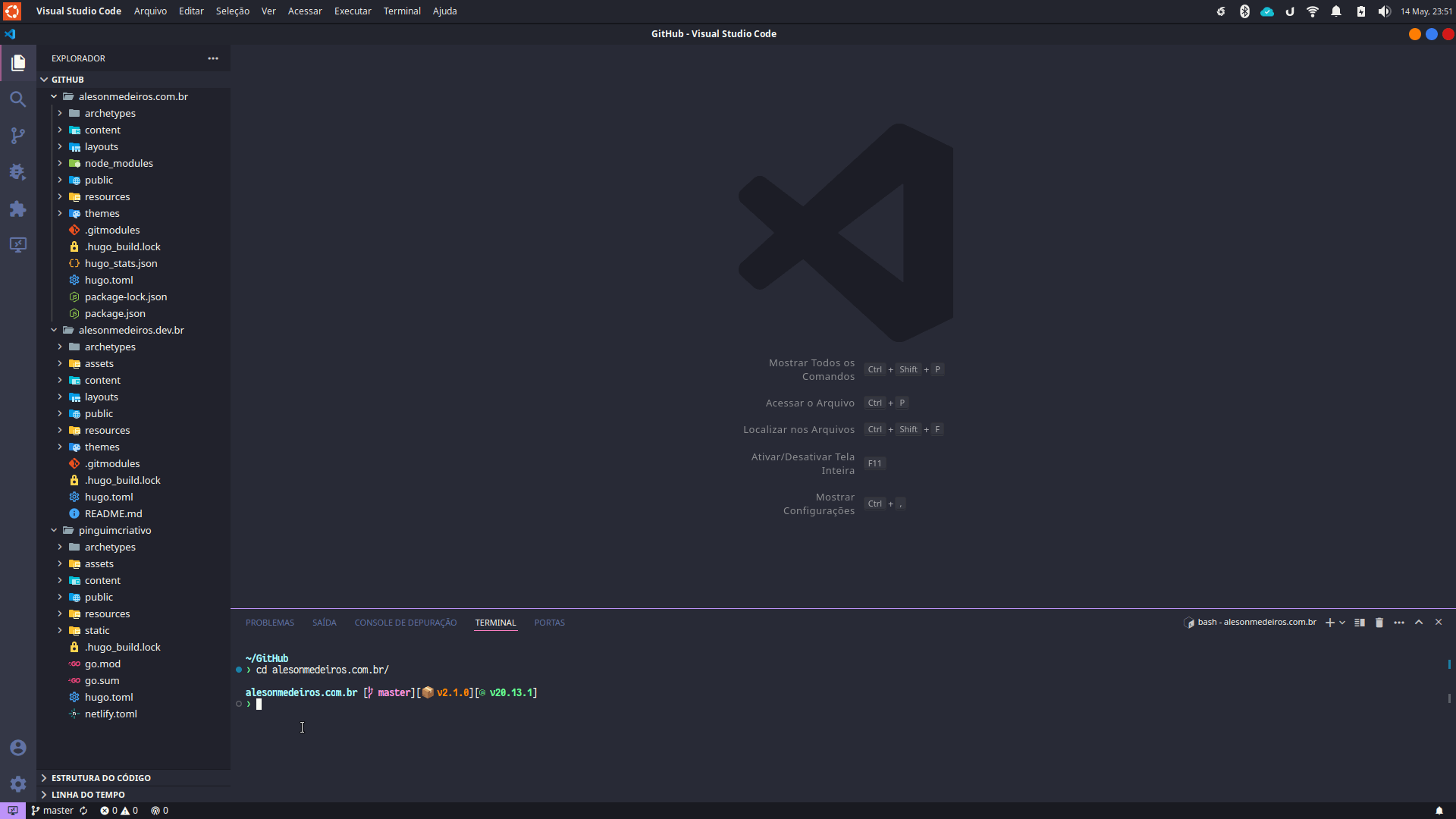This screenshot has height=819, width=1456.
Task: Expand the themes folder under alesonmedeiros.dev.br
Action: (101, 447)
